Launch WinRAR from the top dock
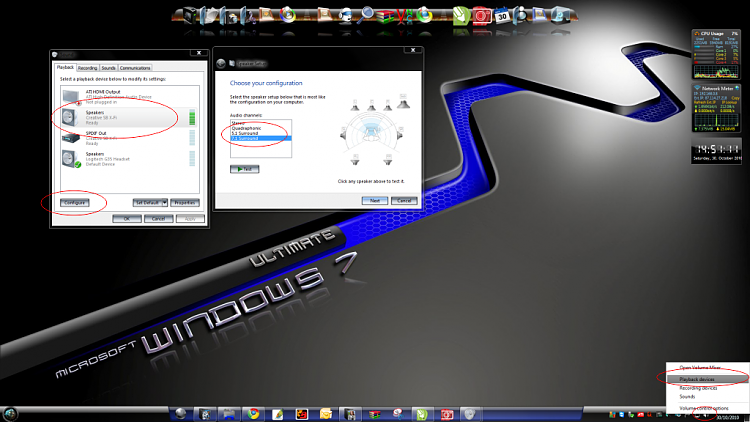 click(385, 16)
